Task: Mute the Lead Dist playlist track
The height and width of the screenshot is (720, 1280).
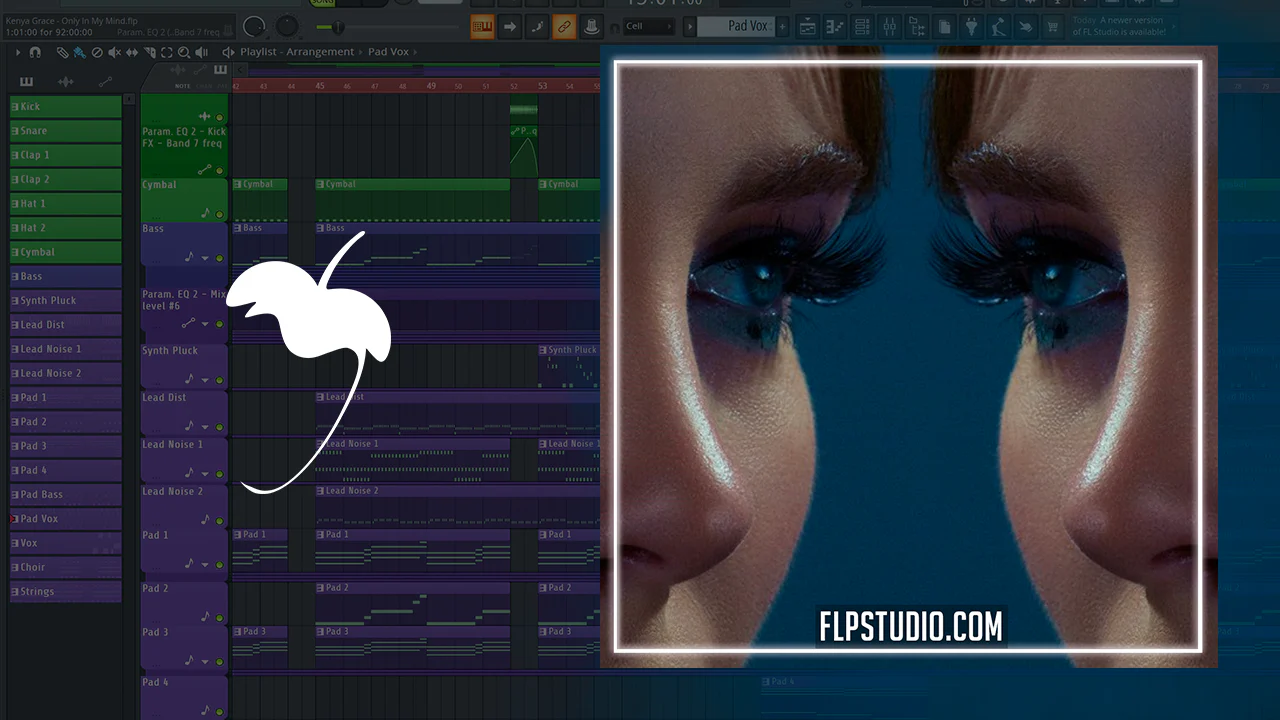Action: 219,427
